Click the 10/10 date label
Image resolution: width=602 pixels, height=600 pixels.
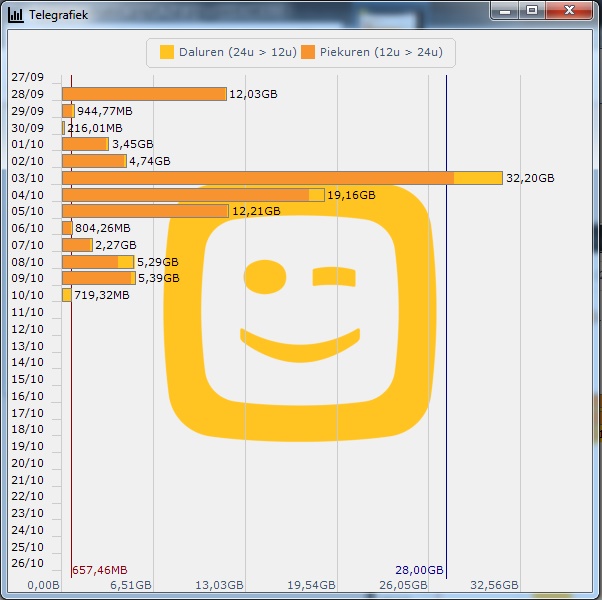pos(28,296)
